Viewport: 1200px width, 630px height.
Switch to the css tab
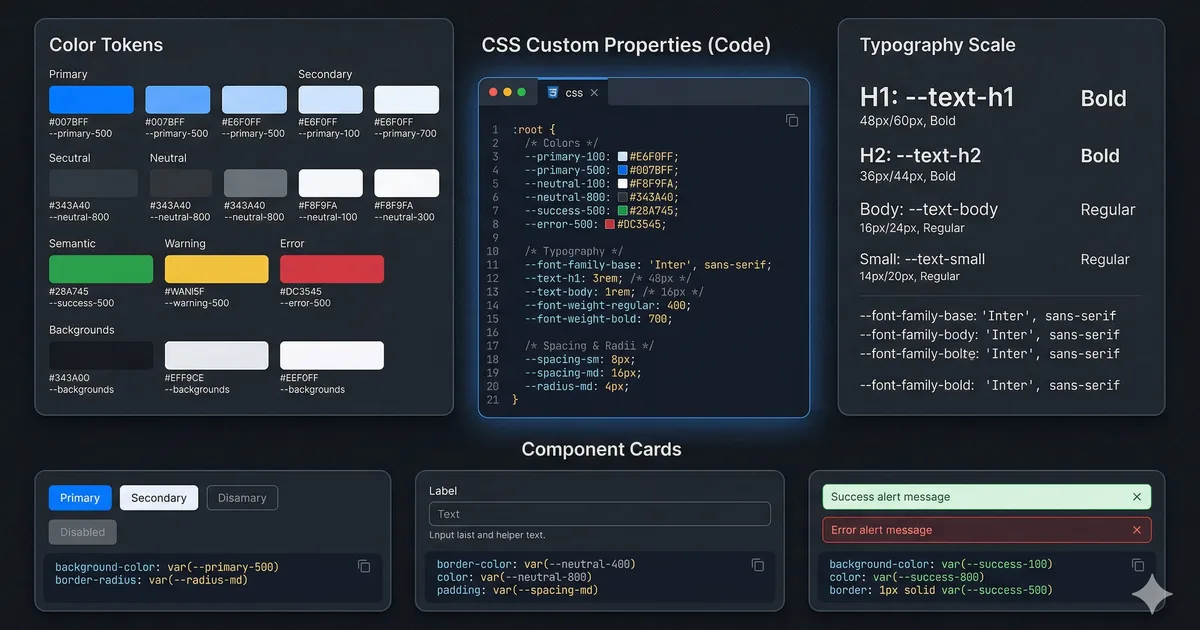pyautogui.click(x=572, y=91)
